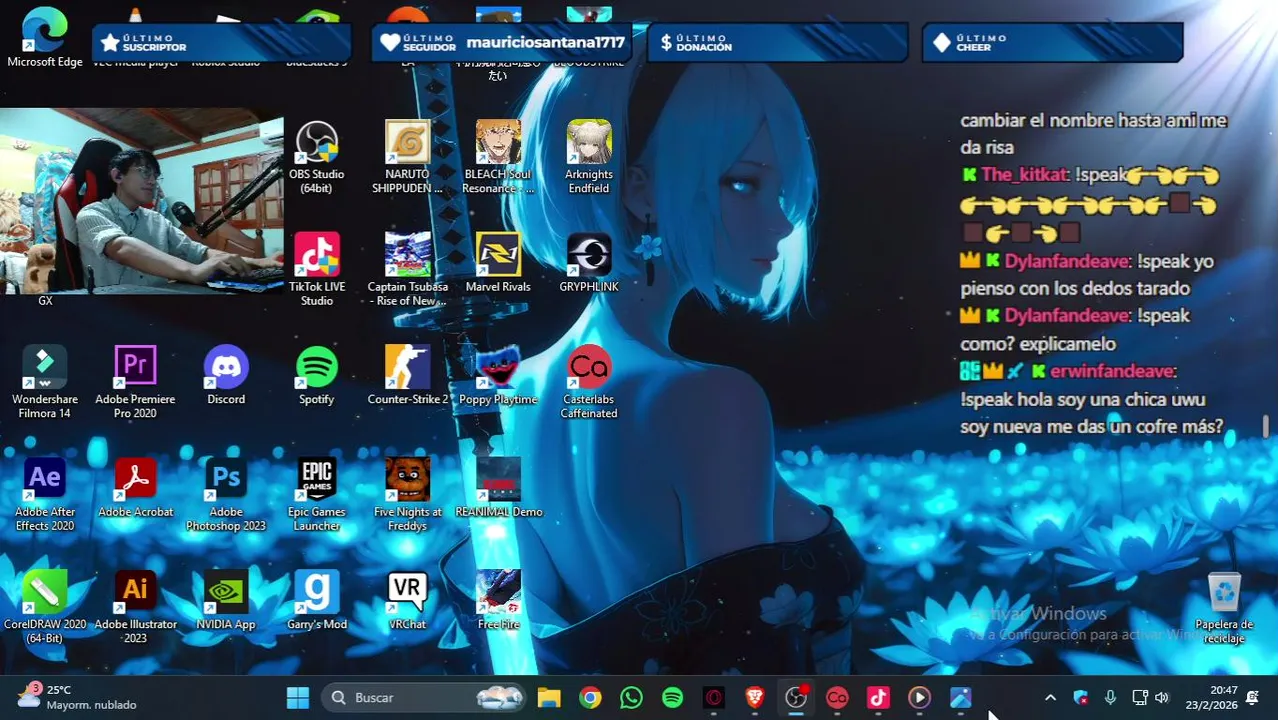The width and height of the screenshot is (1278, 720).
Task: Click the chat overlay scrollbar
Action: tap(1266, 426)
